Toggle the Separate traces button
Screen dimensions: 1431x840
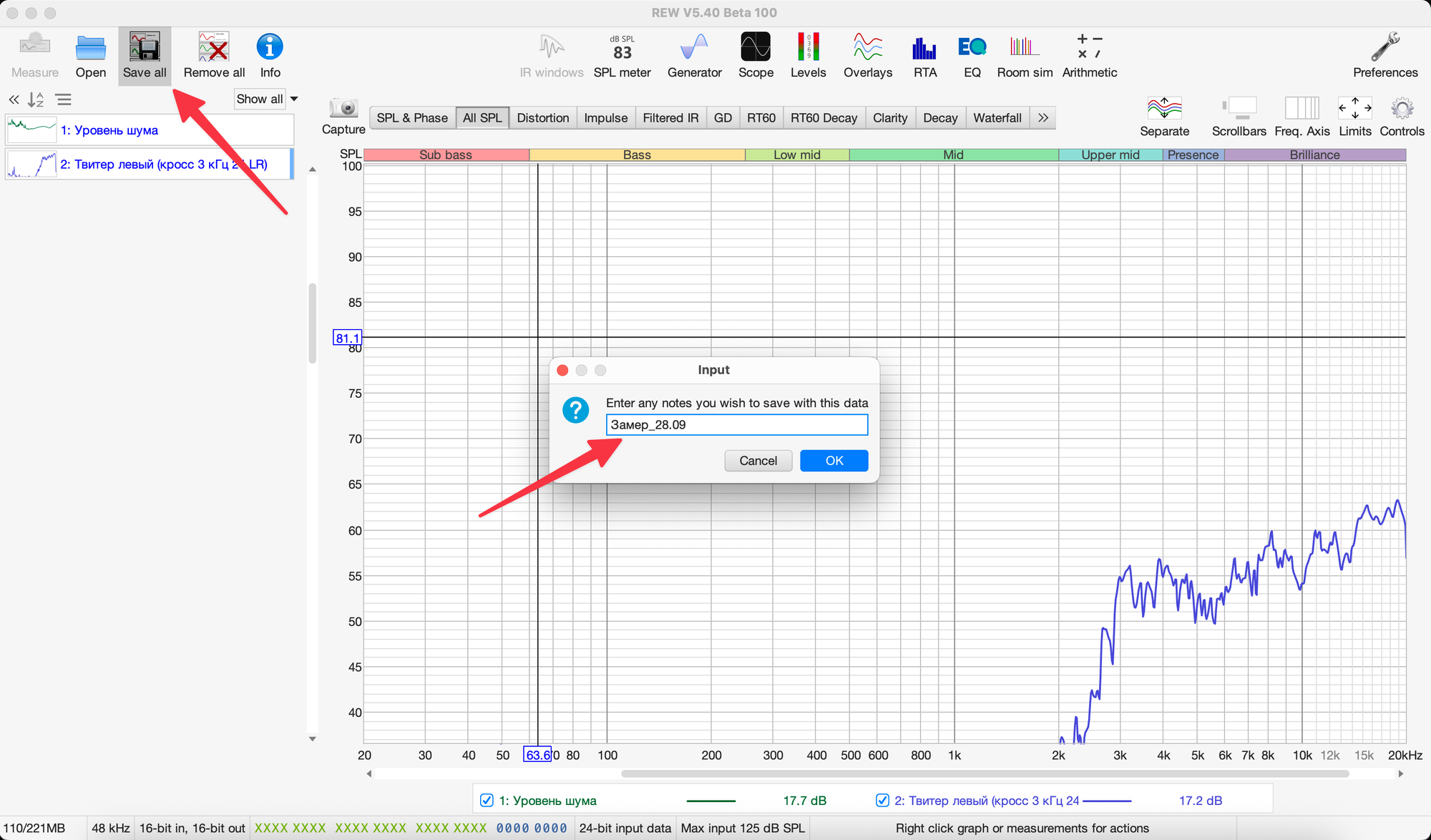pyautogui.click(x=1164, y=109)
